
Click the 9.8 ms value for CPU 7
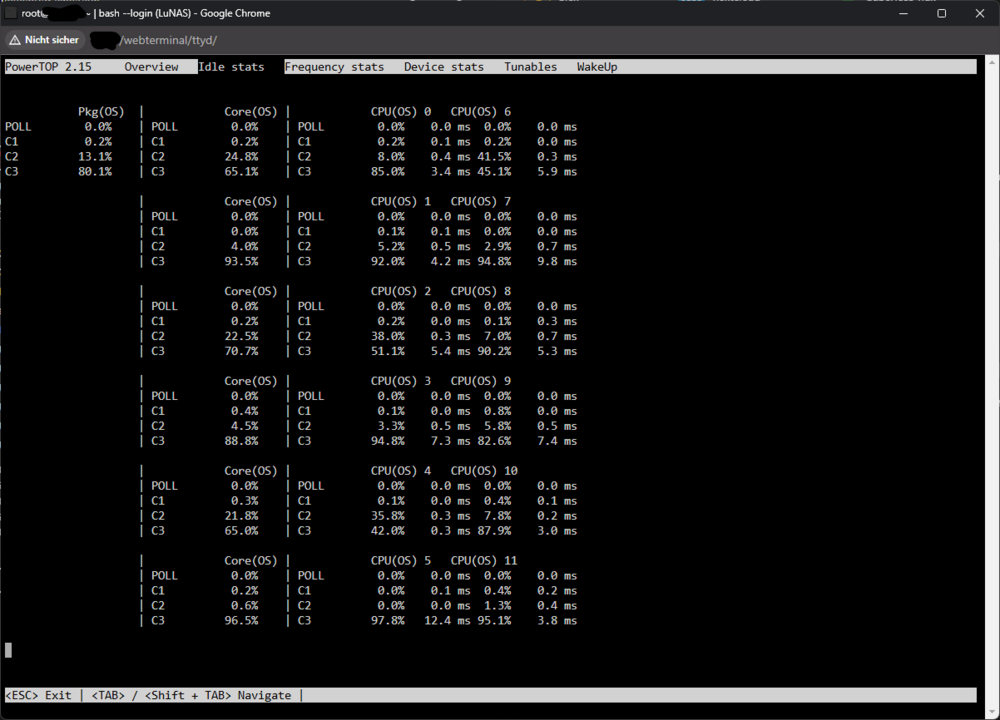557,261
